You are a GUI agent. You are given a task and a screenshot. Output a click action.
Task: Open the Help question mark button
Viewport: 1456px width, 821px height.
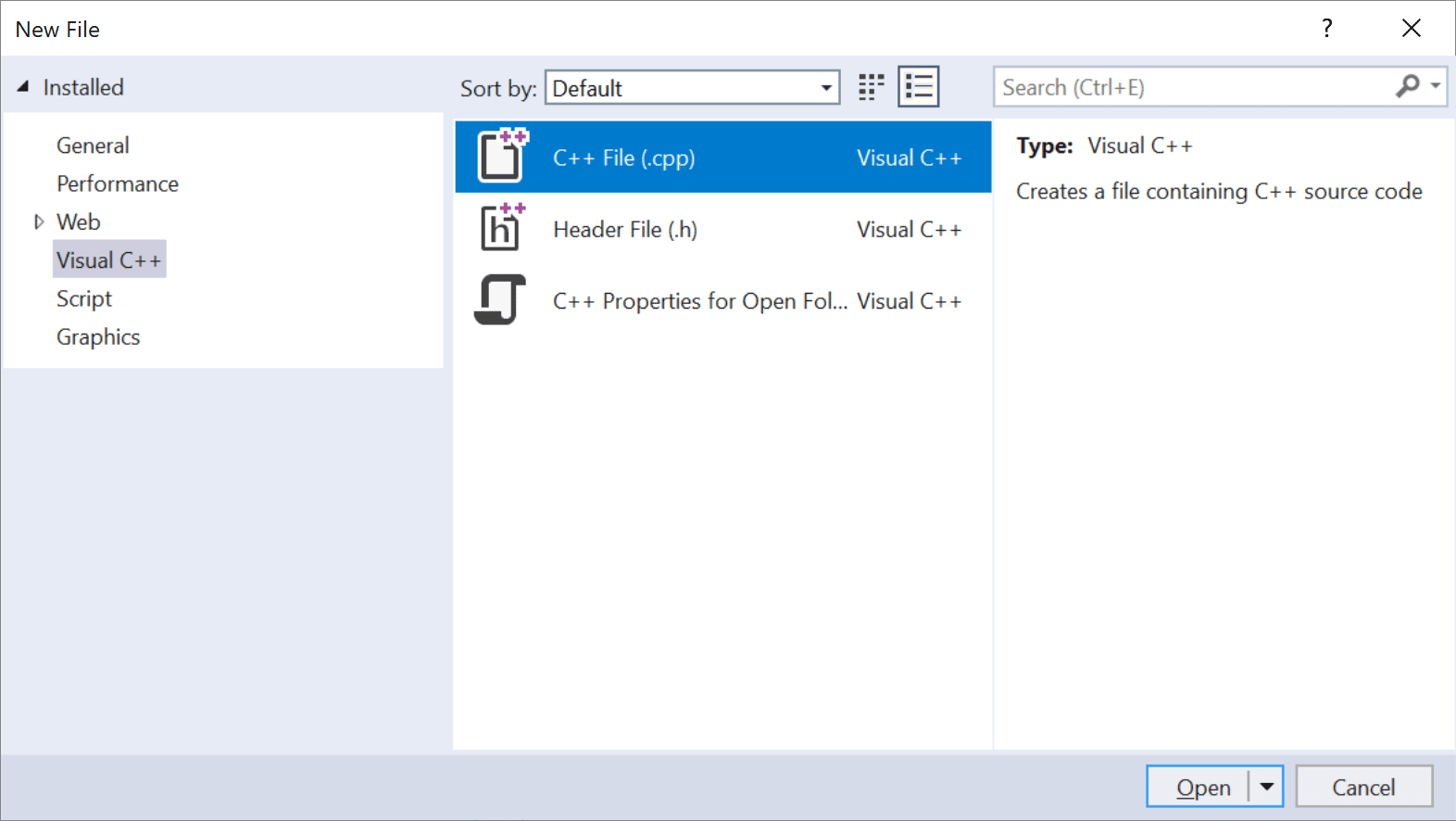1327,28
